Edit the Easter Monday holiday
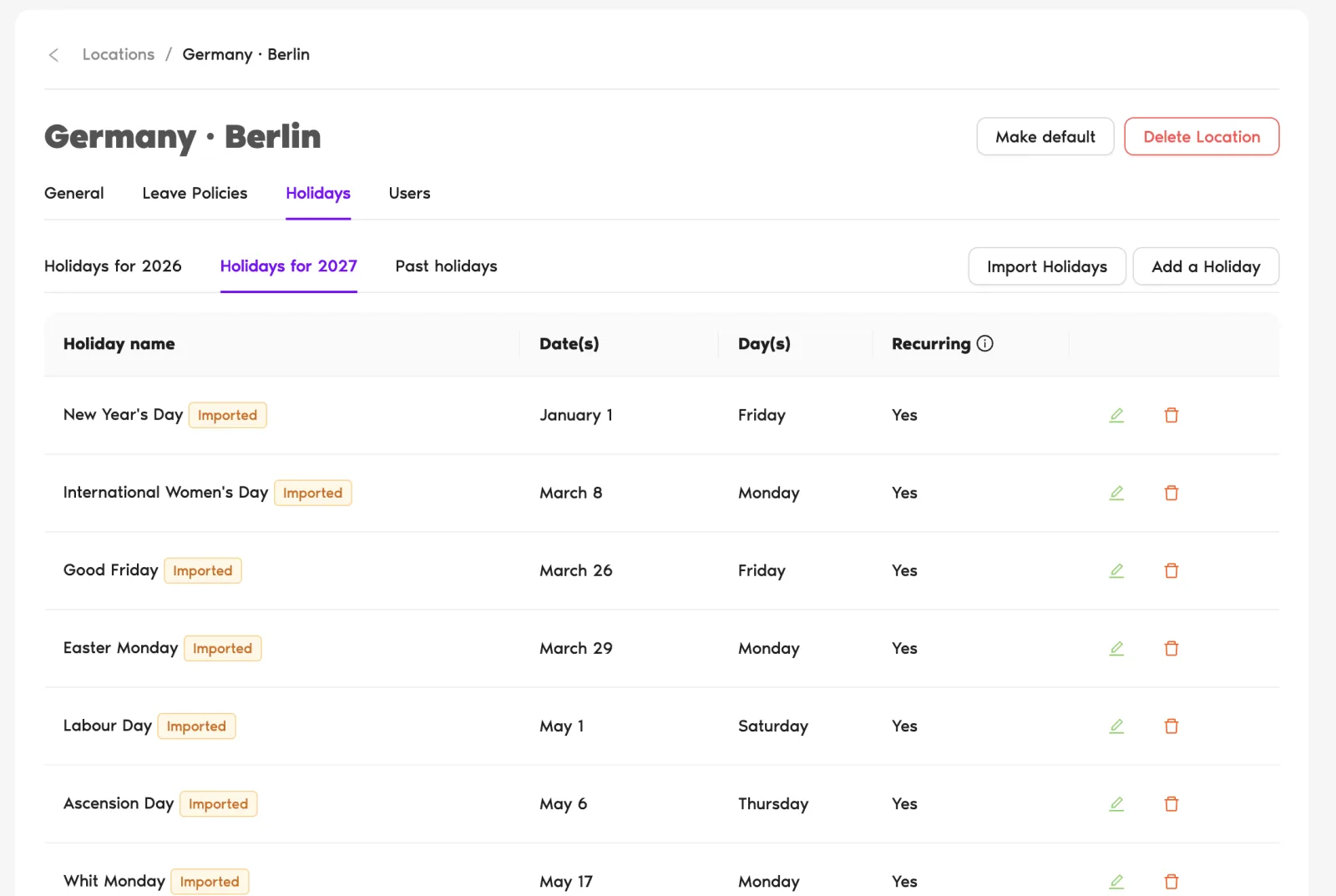1336x896 pixels. 1116,648
